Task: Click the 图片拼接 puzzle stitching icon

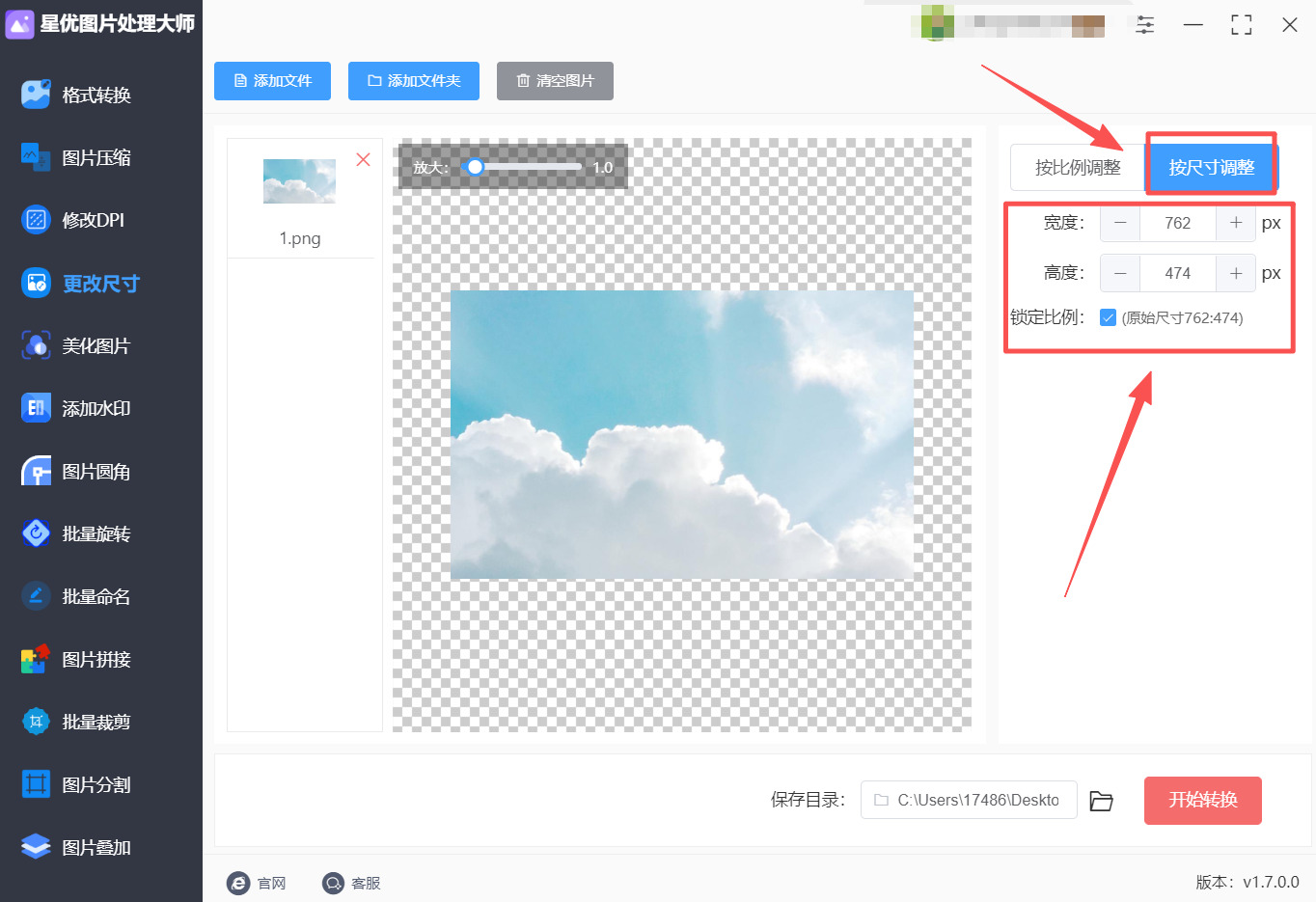Action: click(x=36, y=659)
